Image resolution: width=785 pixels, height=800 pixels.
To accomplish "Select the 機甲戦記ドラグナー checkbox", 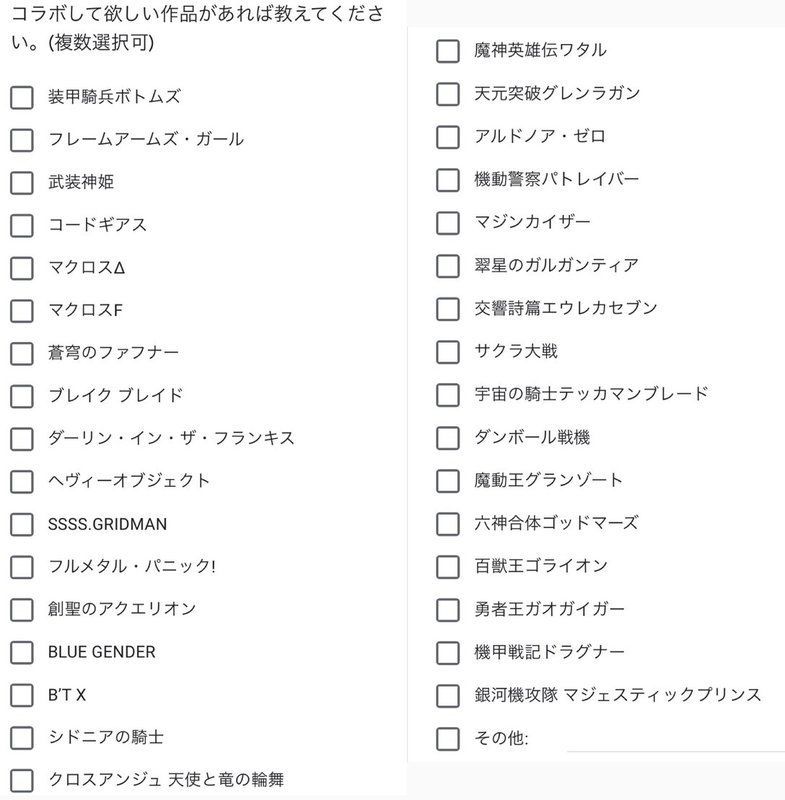I will pos(448,652).
